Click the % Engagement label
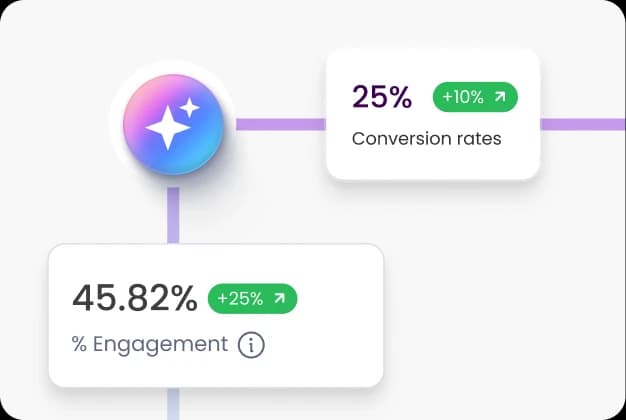 [150, 345]
